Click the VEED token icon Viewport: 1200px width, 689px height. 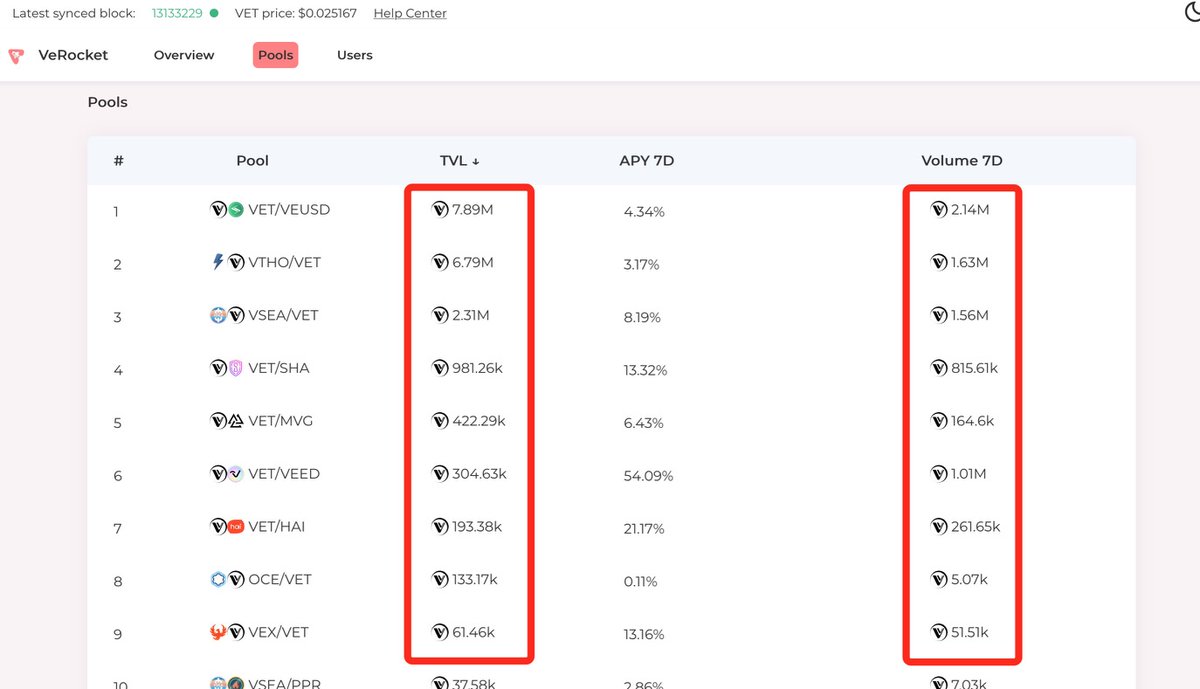tap(236, 474)
